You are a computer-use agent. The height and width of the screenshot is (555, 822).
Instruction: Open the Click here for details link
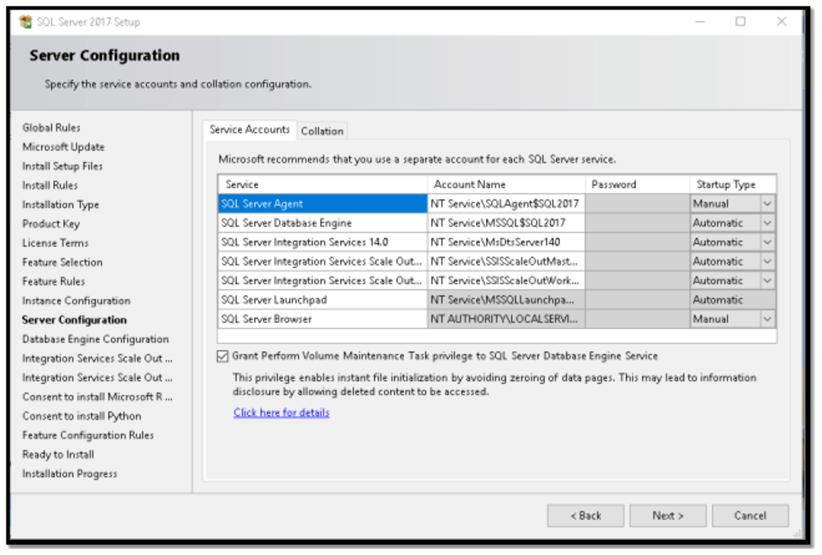pyautogui.click(x=281, y=412)
